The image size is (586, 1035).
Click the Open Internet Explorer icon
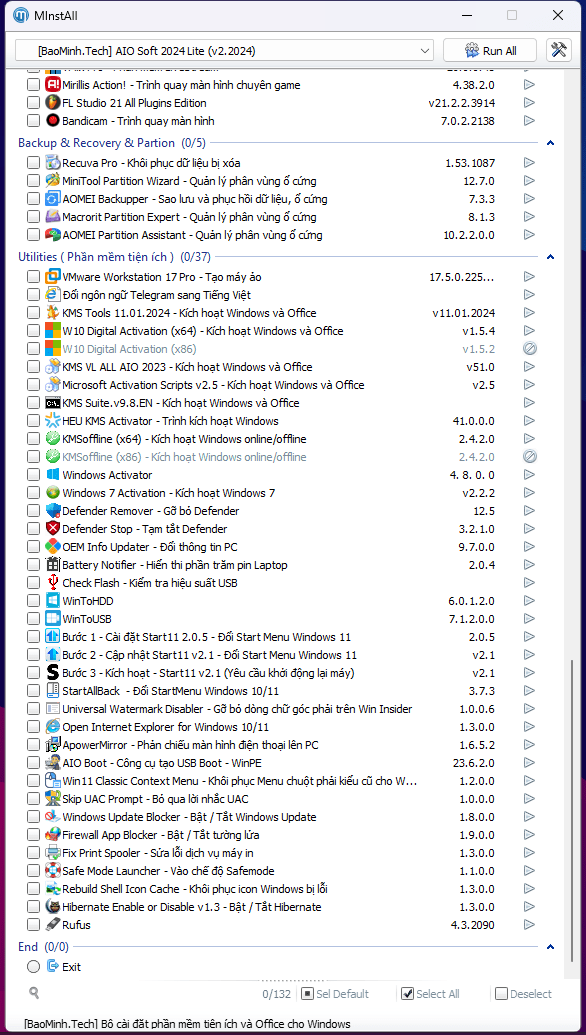coord(53,727)
